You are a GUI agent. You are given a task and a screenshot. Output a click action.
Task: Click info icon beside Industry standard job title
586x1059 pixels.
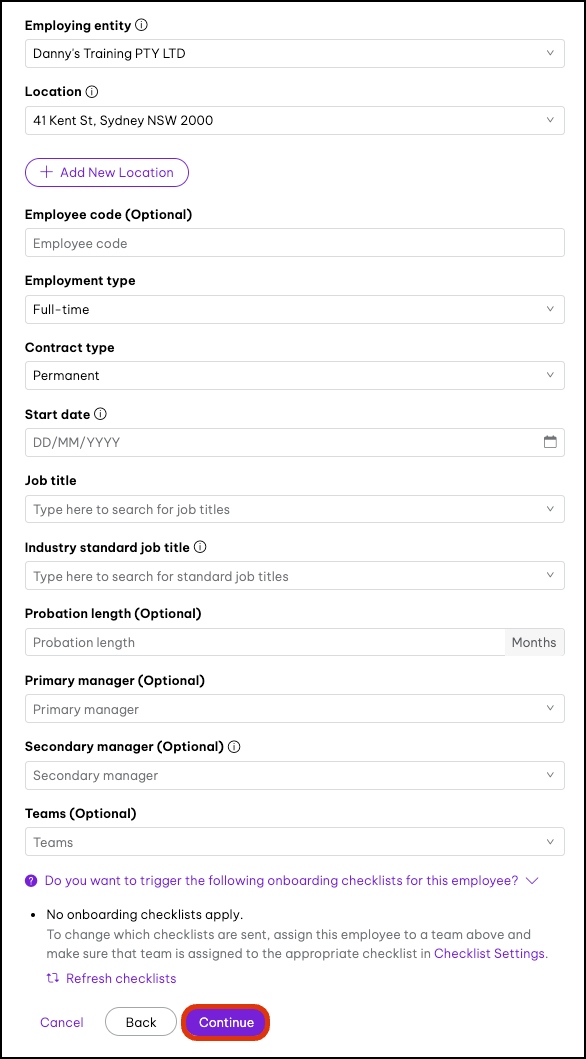[x=200, y=547]
